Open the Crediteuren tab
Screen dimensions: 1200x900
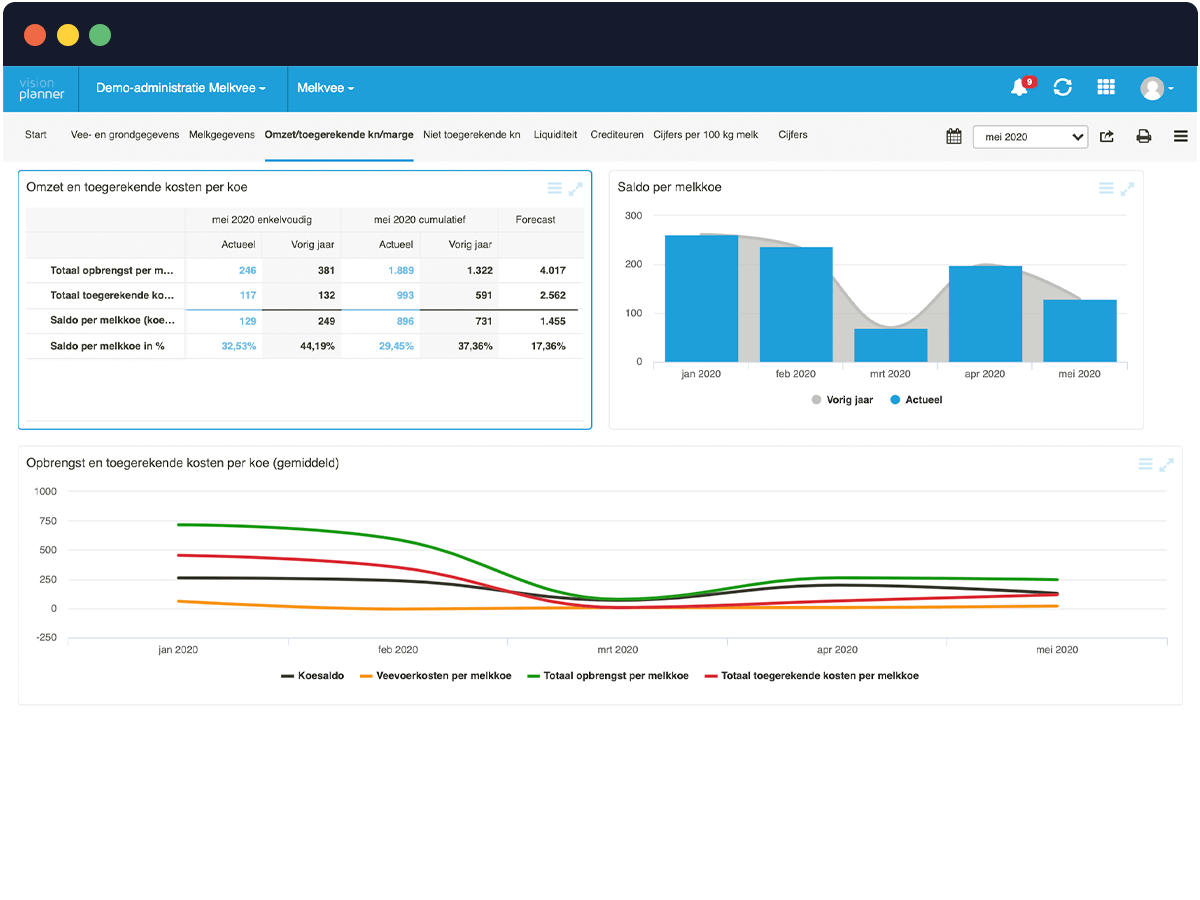click(x=617, y=135)
